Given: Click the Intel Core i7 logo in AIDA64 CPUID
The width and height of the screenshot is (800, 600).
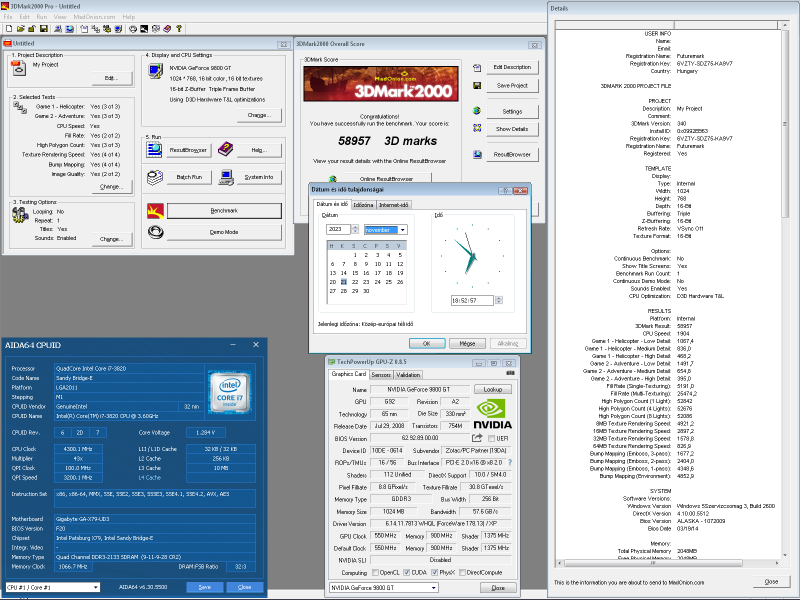Looking at the screenshot, I should click(x=230, y=392).
